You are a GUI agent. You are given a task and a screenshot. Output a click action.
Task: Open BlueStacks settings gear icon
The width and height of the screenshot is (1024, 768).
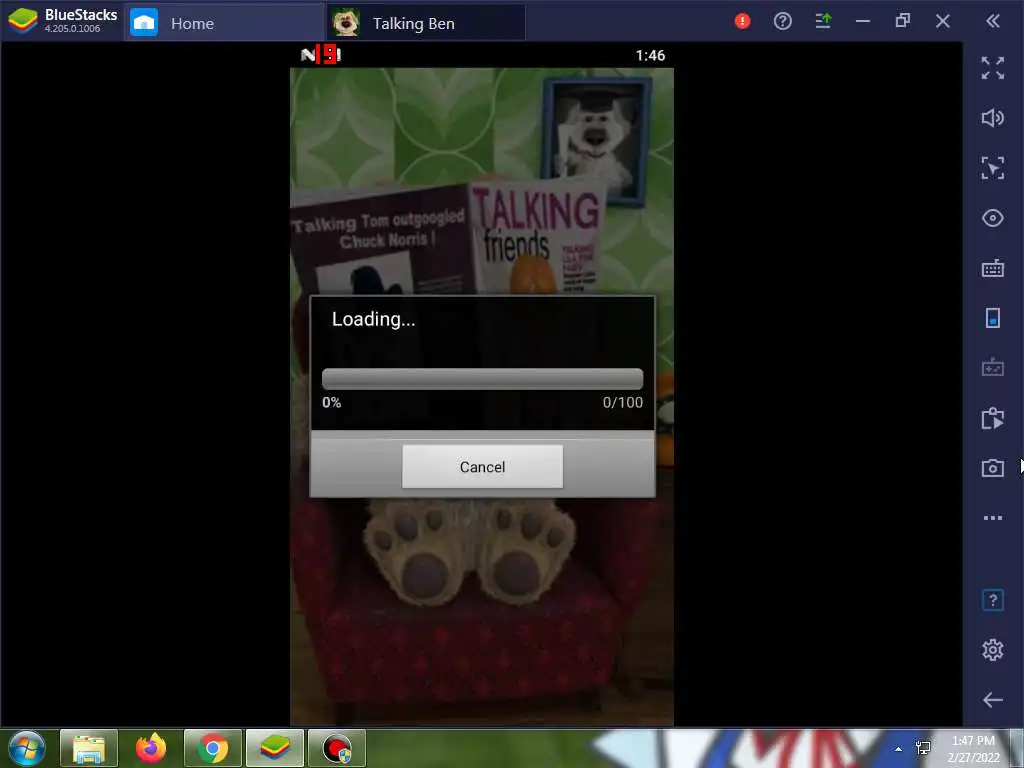tap(993, 650)
